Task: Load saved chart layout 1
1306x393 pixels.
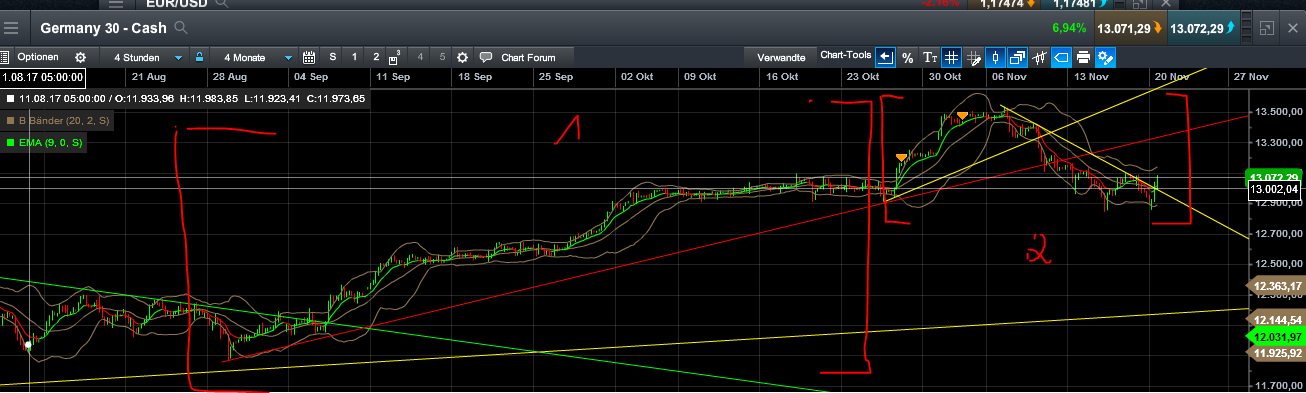Action: coord(354,57)
